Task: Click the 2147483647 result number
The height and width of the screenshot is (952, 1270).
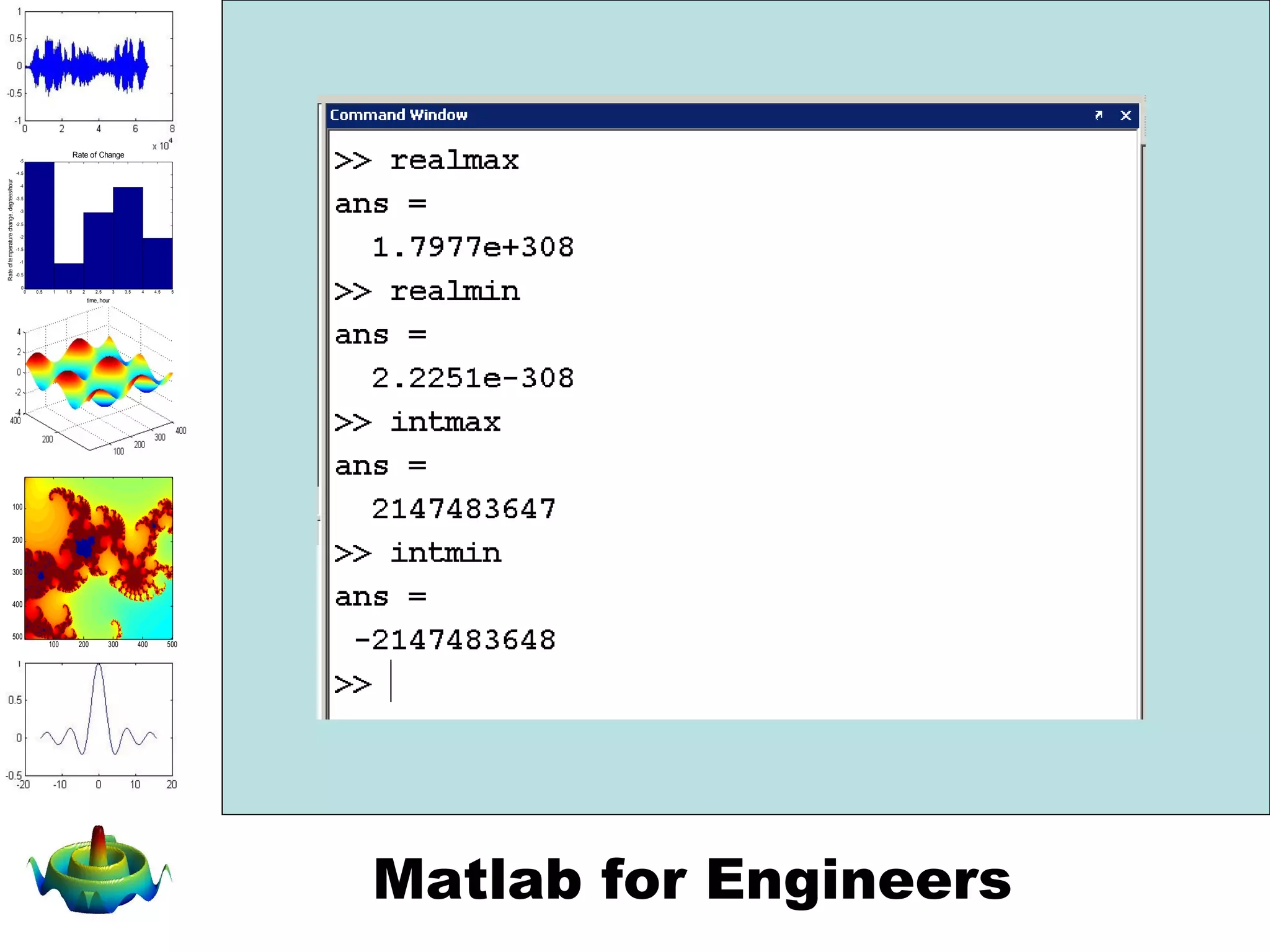Action: [463, 509]
